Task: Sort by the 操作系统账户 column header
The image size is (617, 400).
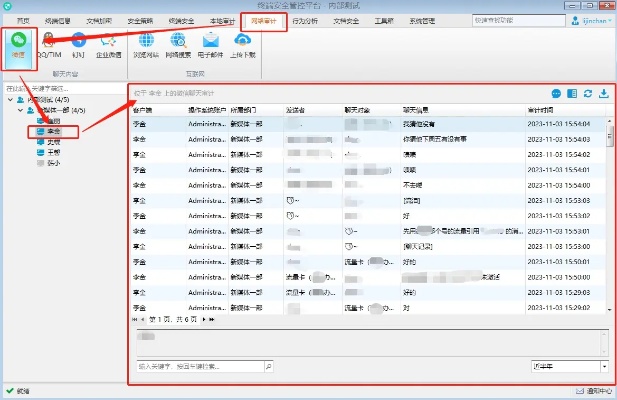Action: (x=207, y=111)
